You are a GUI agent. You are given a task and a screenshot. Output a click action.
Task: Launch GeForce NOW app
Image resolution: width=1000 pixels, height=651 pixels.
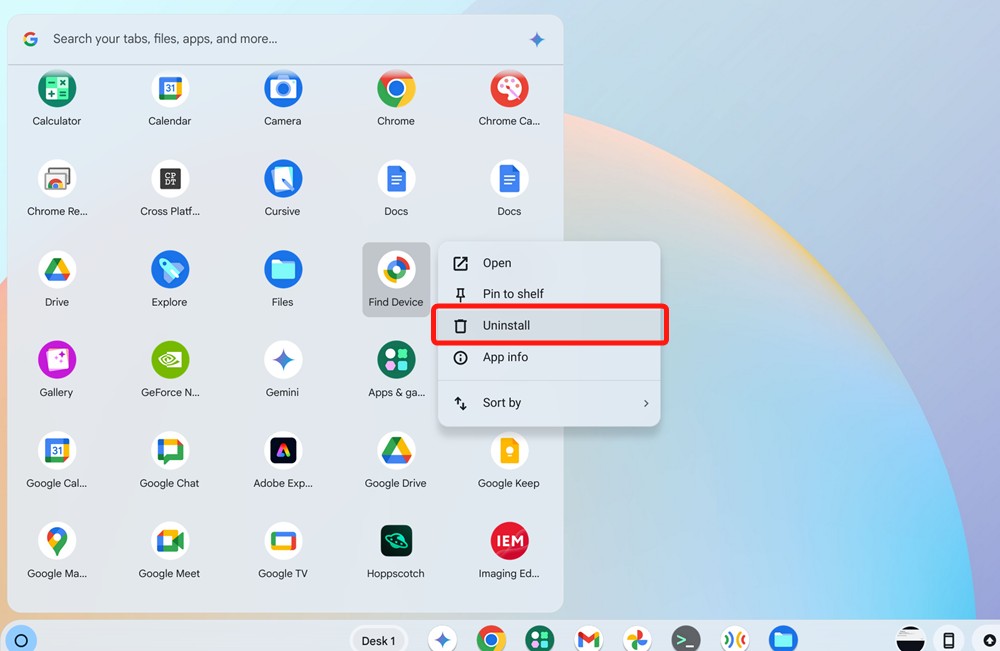170,360
